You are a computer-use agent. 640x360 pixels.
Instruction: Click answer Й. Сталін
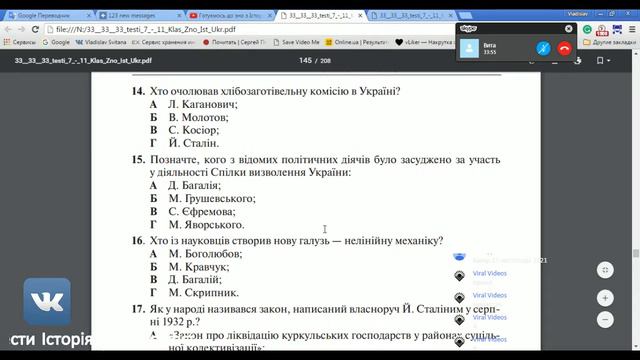(193, 143)
